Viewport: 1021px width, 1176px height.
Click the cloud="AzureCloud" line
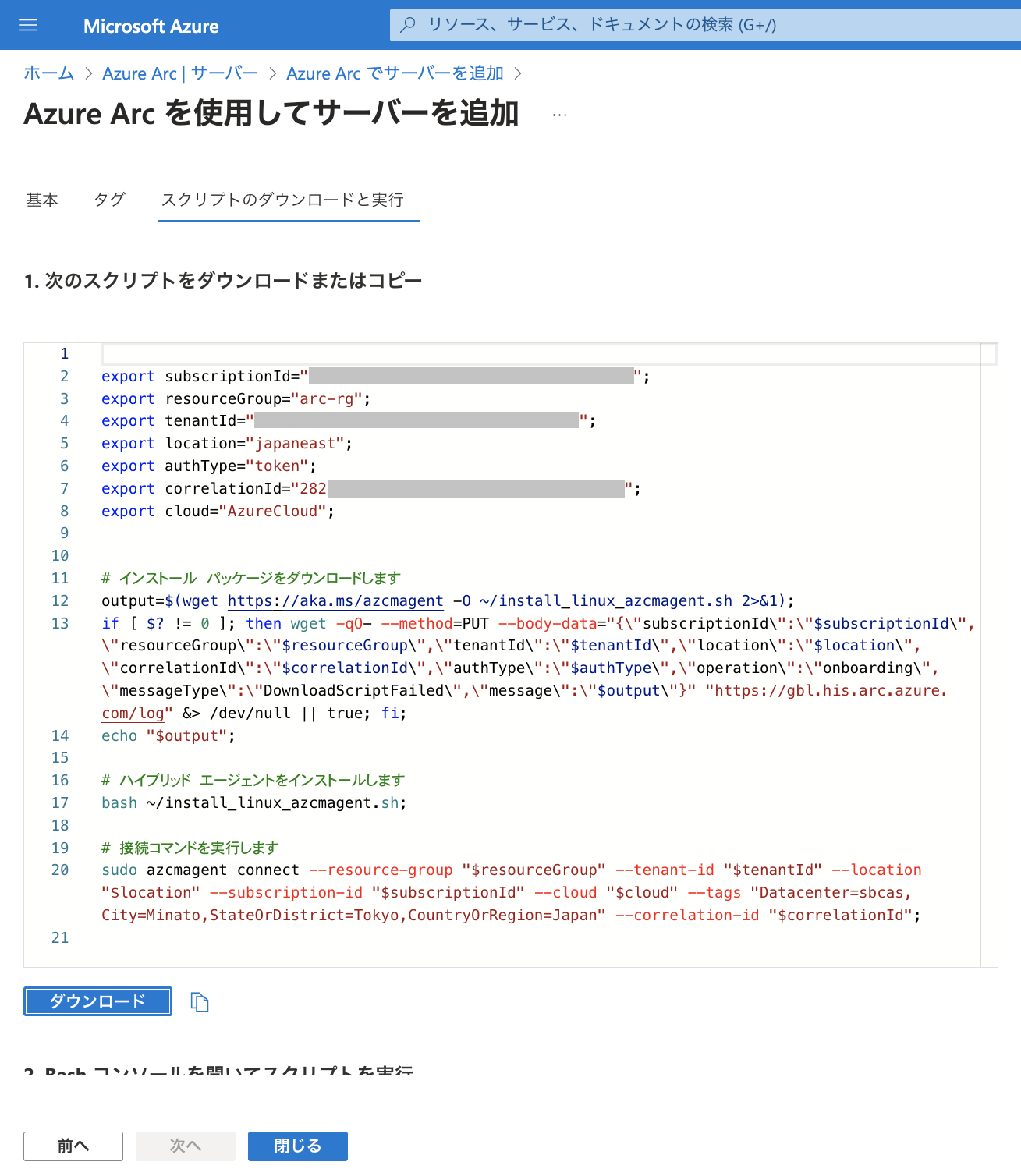point(218,512)
